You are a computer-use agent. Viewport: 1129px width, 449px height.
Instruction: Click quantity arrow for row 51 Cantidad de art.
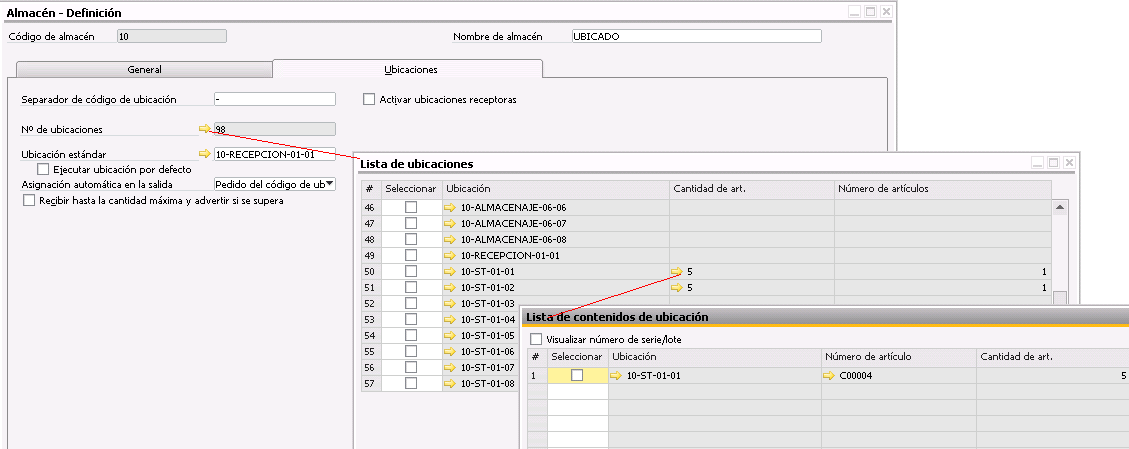(x=677, y=287)
